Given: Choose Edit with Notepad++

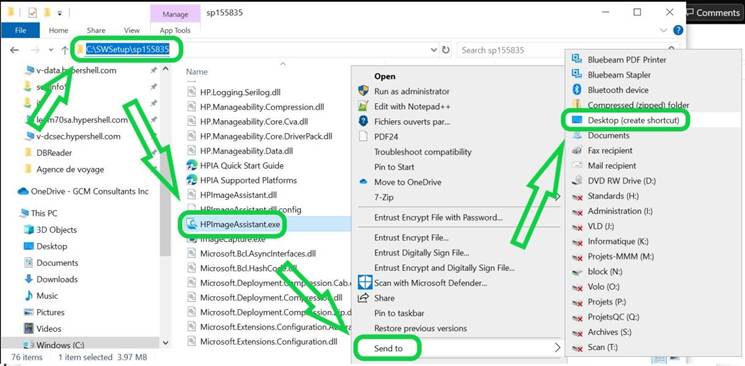Looking at the screenshot, I should tap(412, 106).
